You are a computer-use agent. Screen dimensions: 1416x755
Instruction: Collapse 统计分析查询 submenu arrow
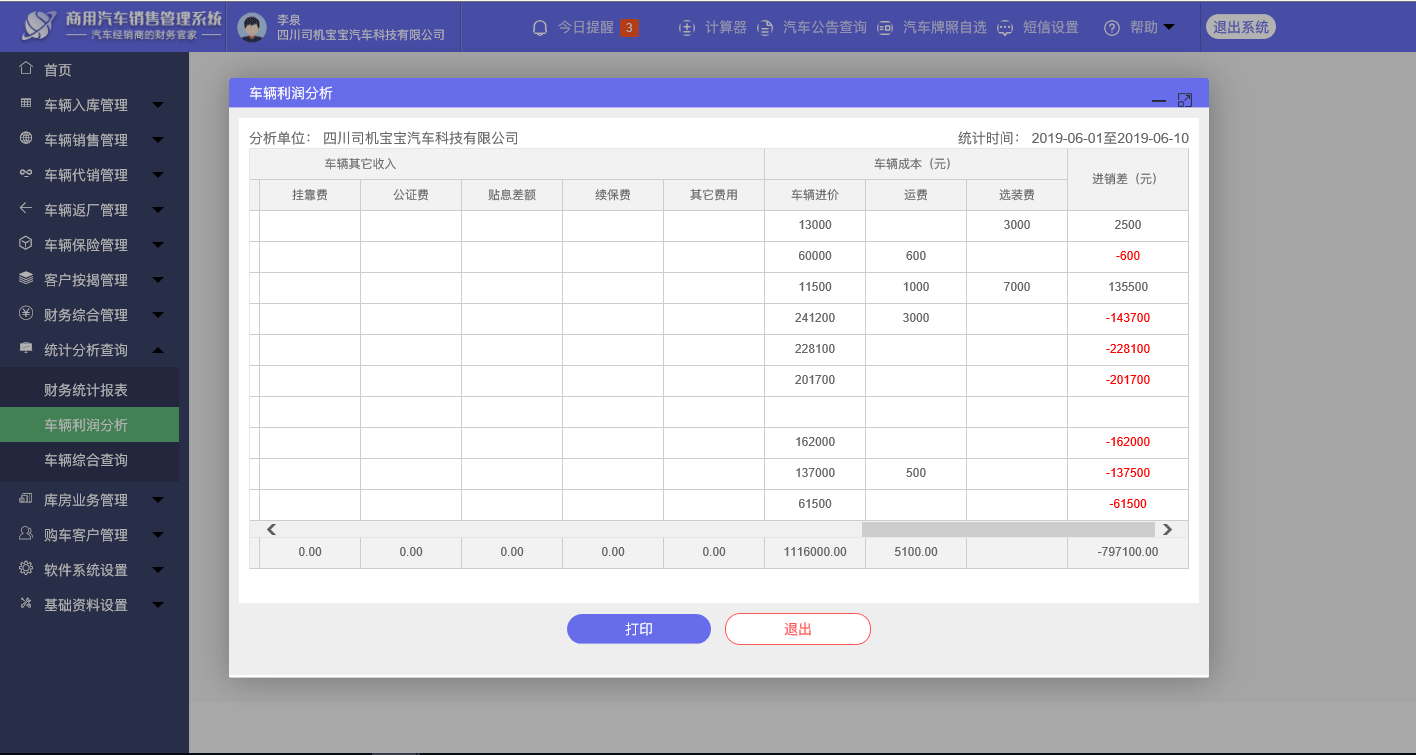(x=158, y=350)
